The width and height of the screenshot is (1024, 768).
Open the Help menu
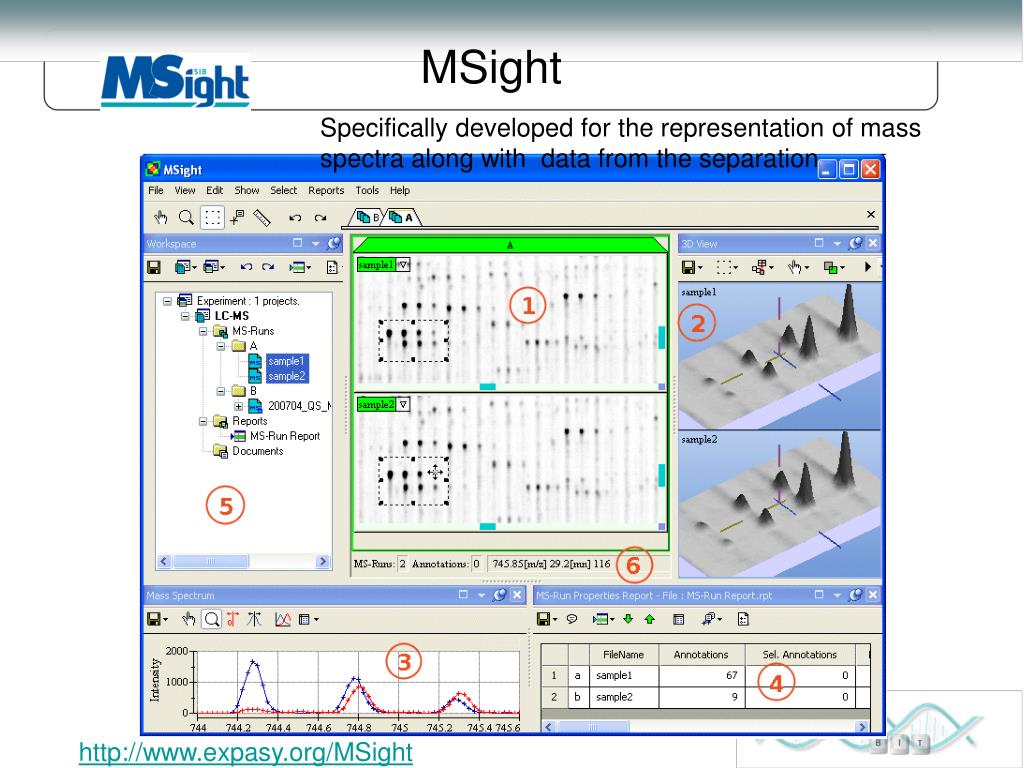(400, 190)
